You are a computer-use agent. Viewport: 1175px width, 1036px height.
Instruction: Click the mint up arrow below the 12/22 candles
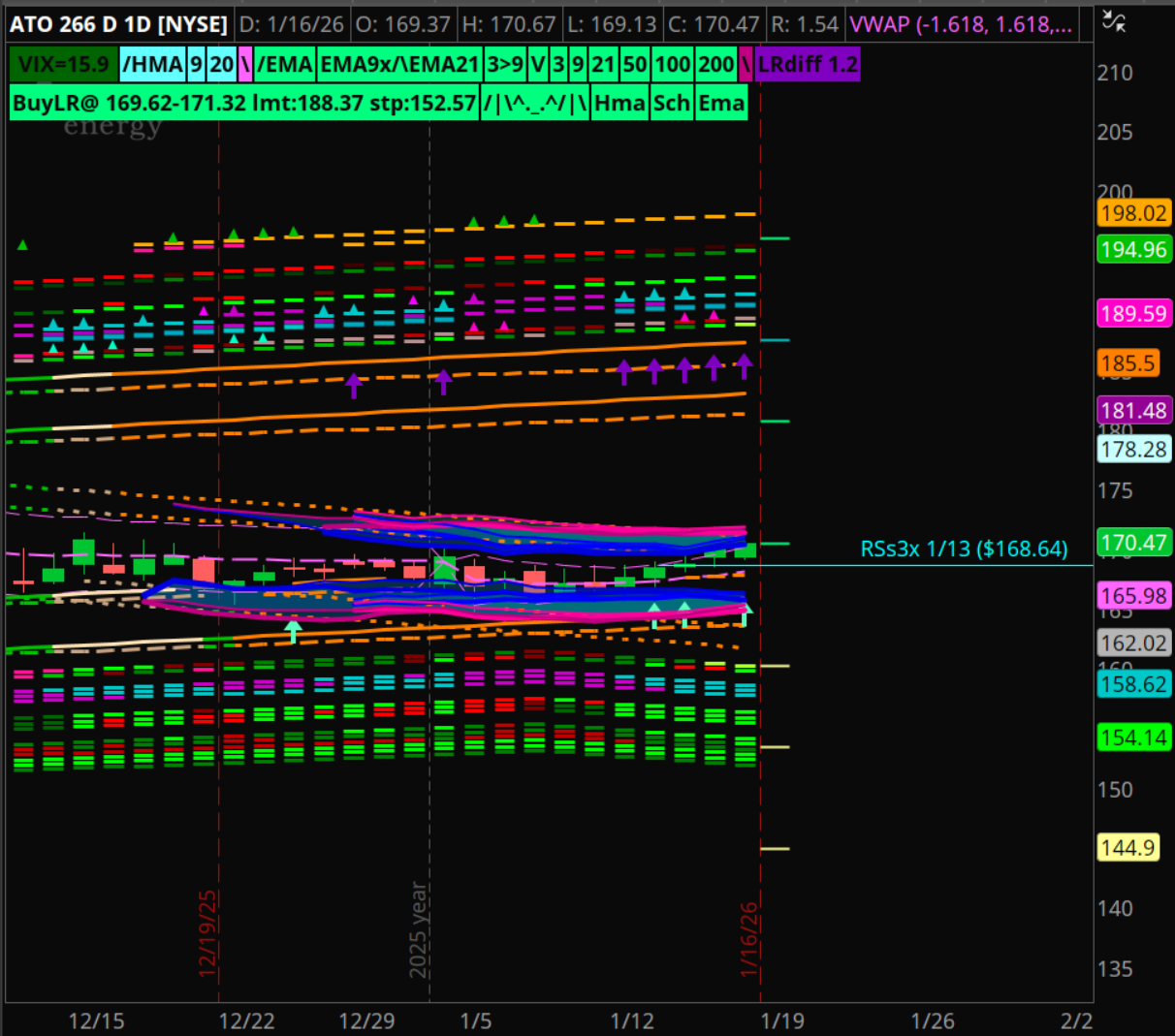tap(293, 631)
